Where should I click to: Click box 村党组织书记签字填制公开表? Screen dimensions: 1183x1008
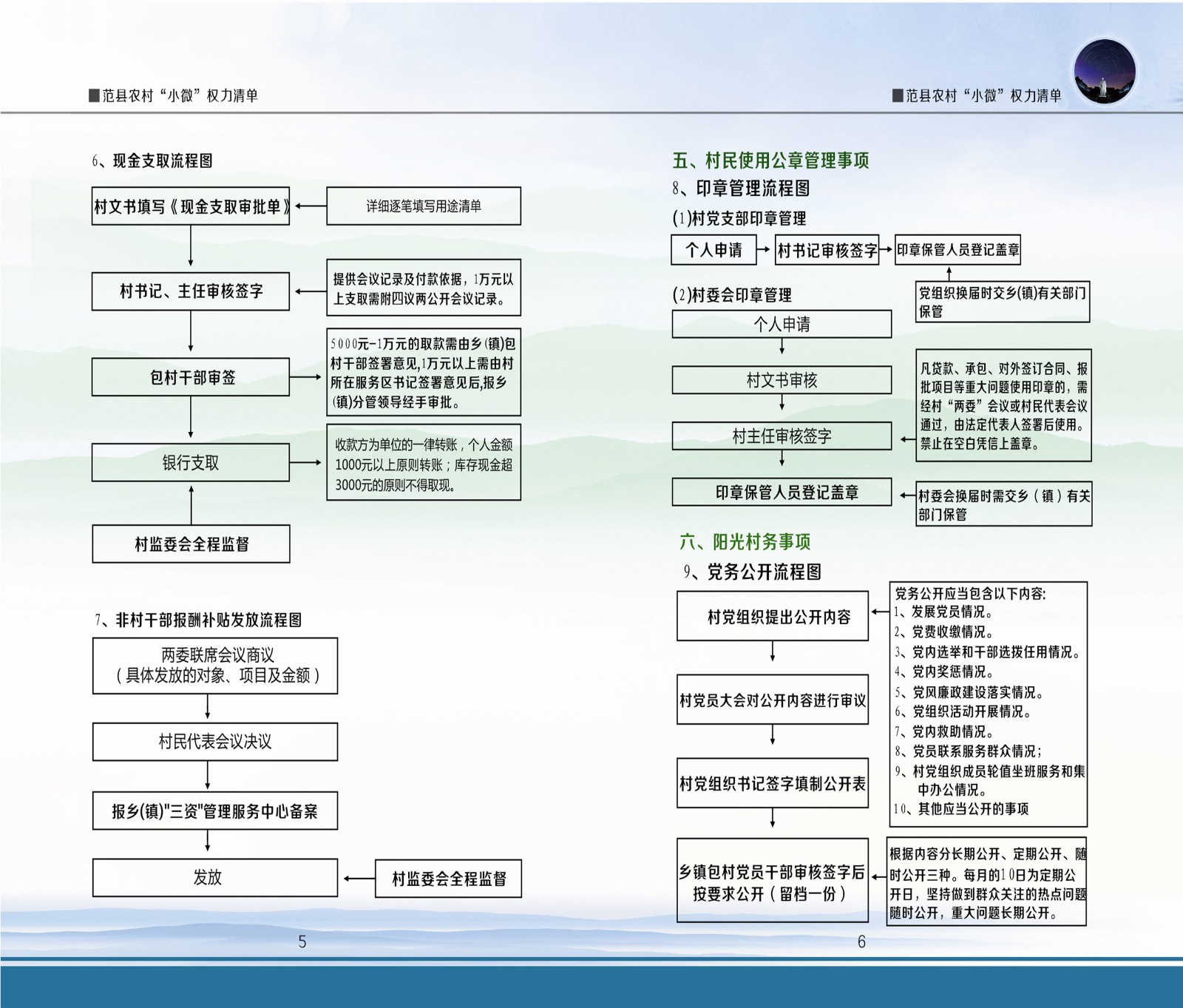[773, 783]
